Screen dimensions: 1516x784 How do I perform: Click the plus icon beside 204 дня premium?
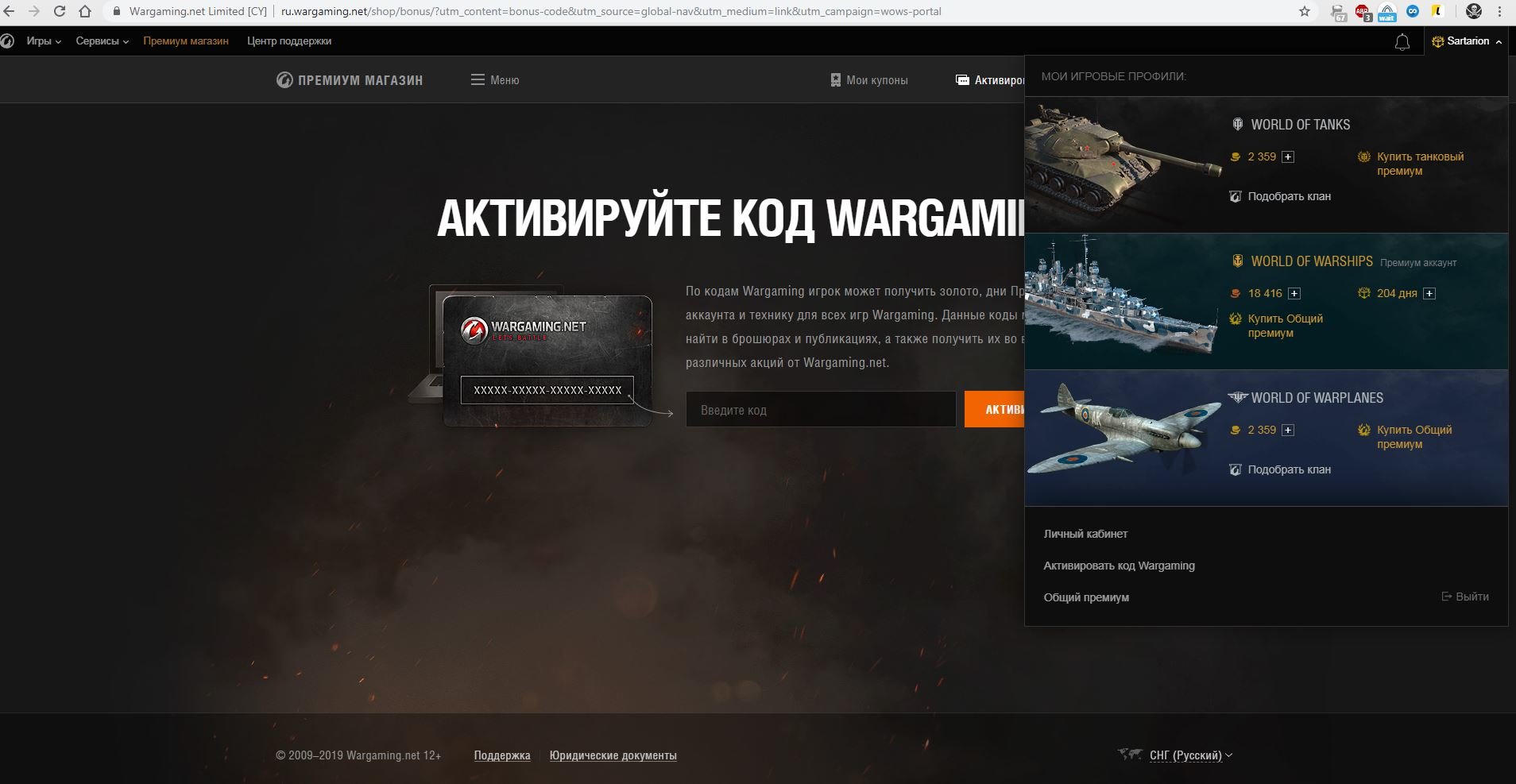pos(1429,294)
